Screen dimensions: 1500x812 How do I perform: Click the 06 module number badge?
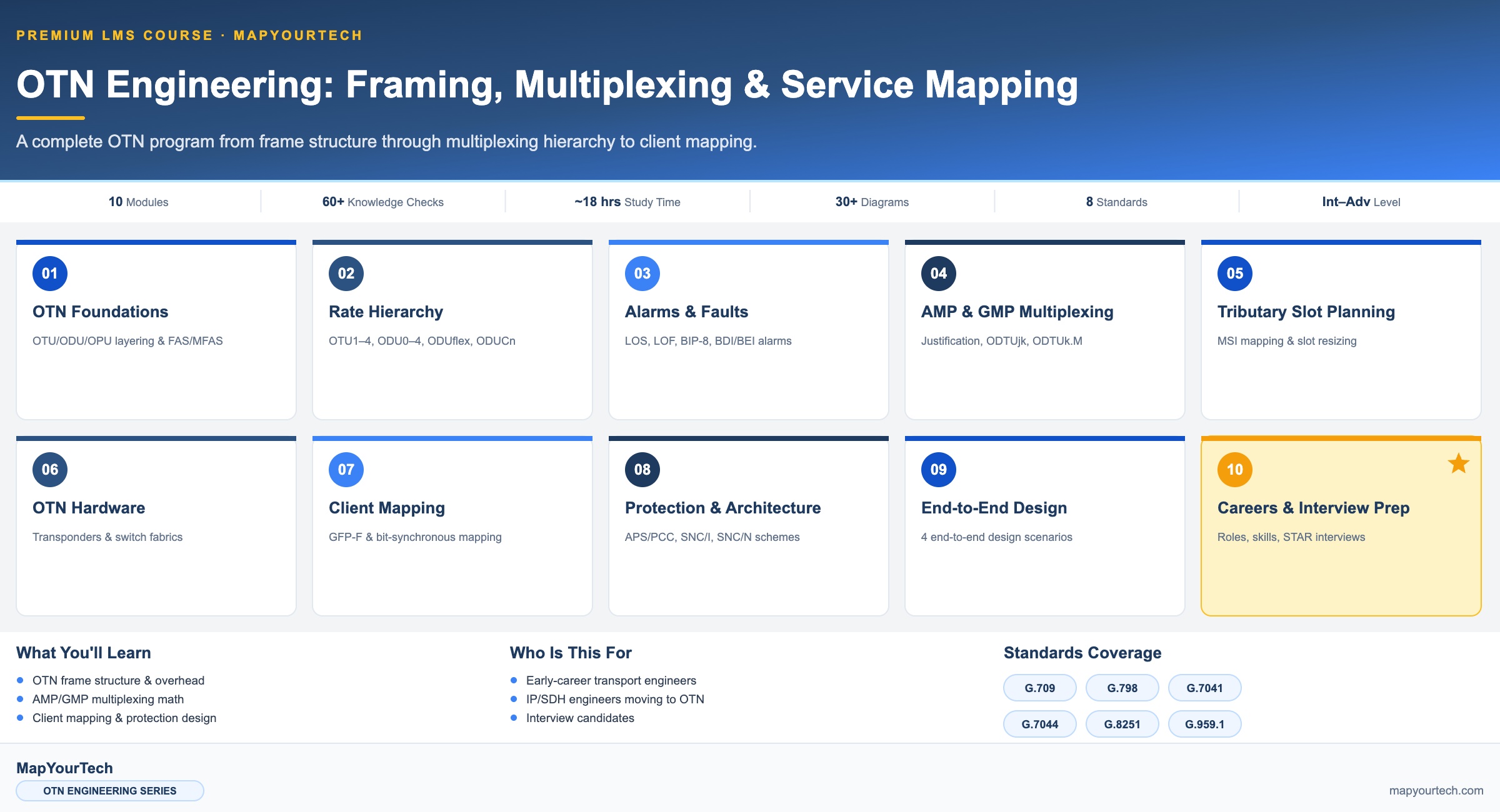tap(50, 470)
